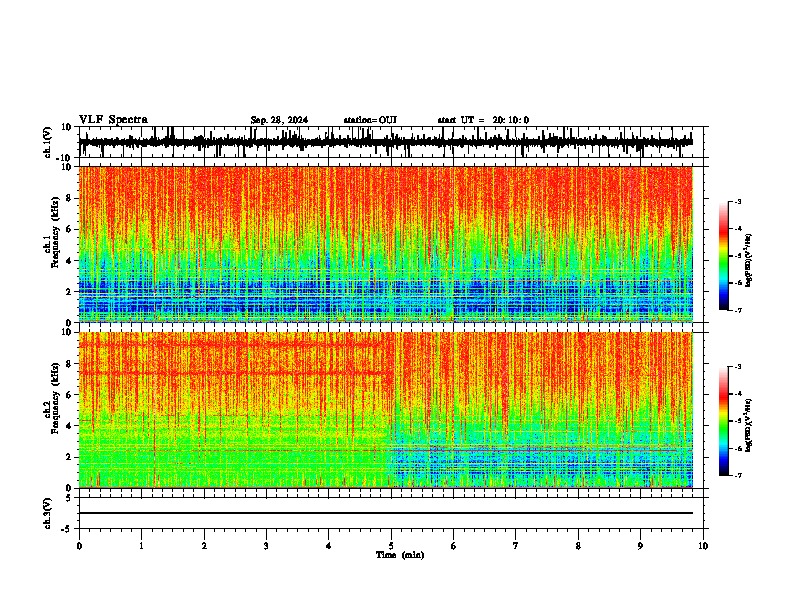The width and height of the screenshot is (792, 612).
Task: Click inside the ch.1 spectrogram panel
Action: (386, 244)
